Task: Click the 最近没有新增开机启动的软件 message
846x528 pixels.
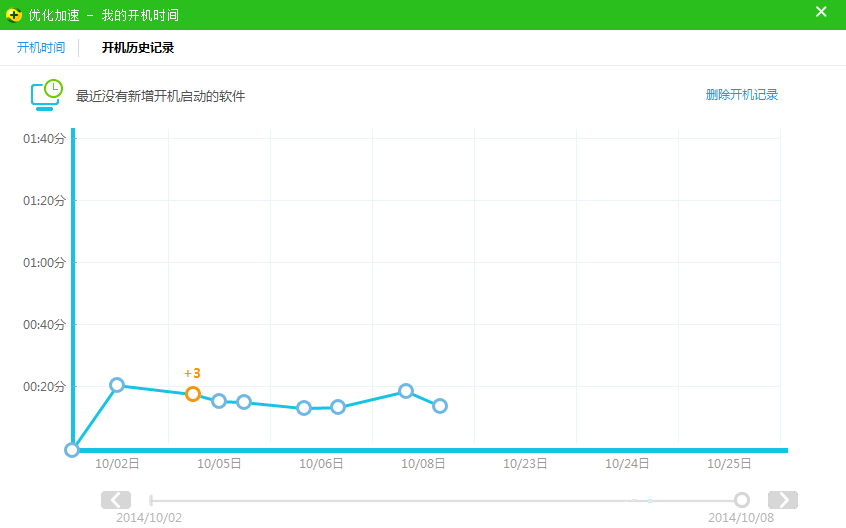Action: pos(161,96)
